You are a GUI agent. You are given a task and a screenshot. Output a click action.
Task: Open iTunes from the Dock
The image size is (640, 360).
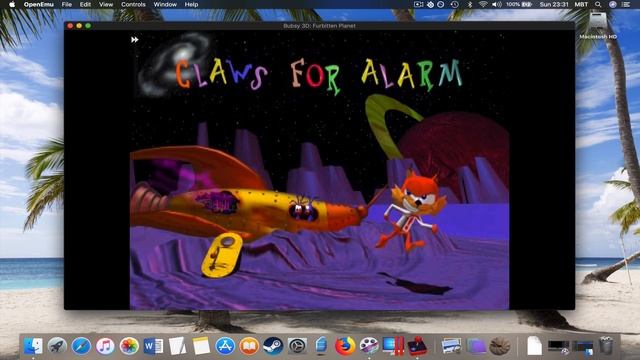[x=105, y=346]
